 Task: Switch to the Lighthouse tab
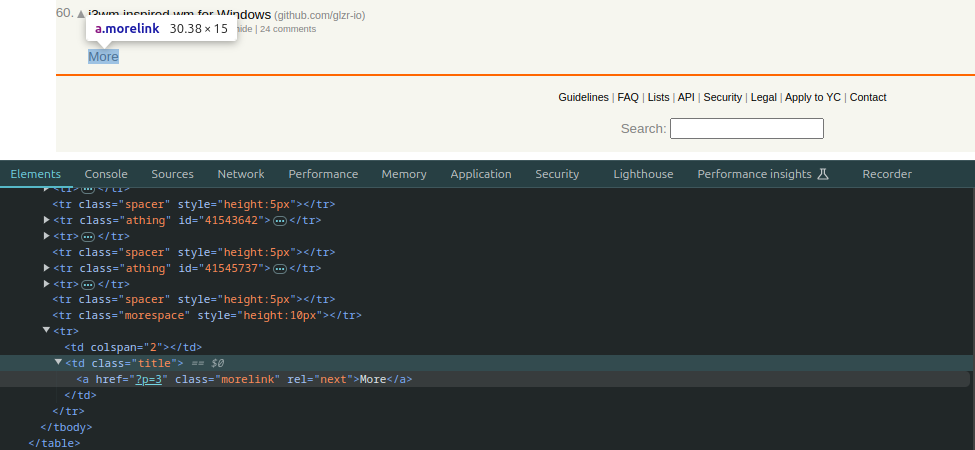[x=643, y=174]
